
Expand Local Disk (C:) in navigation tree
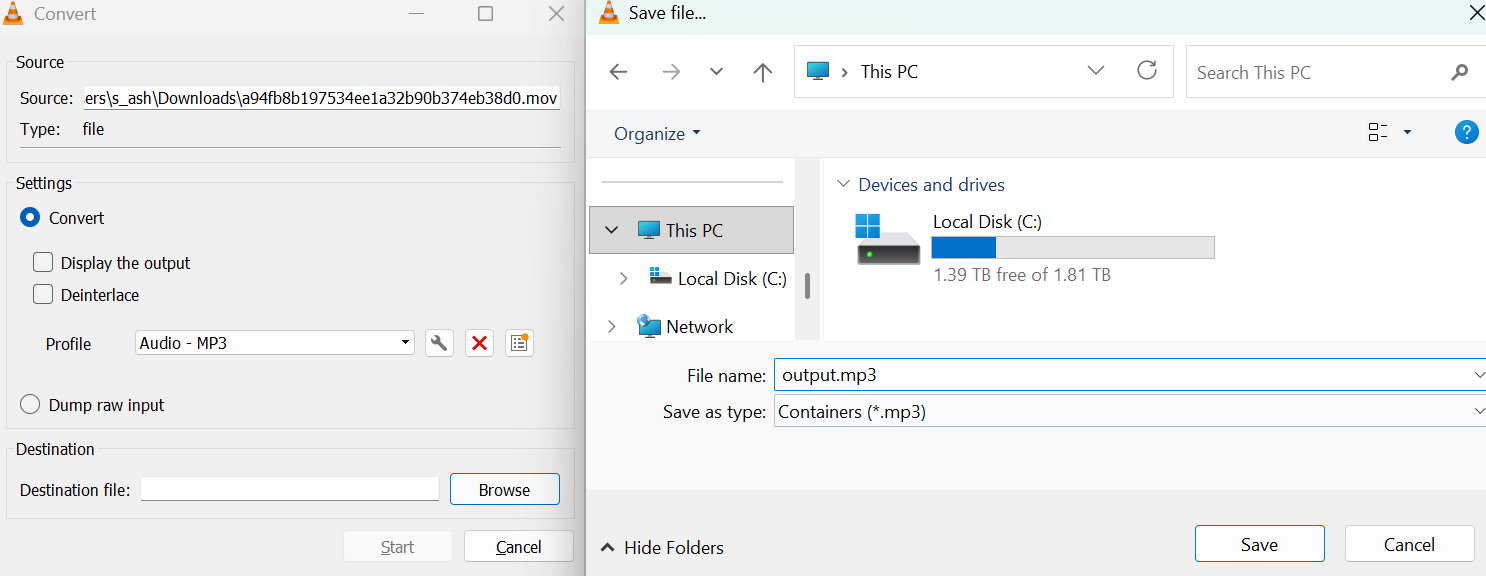click(624, 279)
